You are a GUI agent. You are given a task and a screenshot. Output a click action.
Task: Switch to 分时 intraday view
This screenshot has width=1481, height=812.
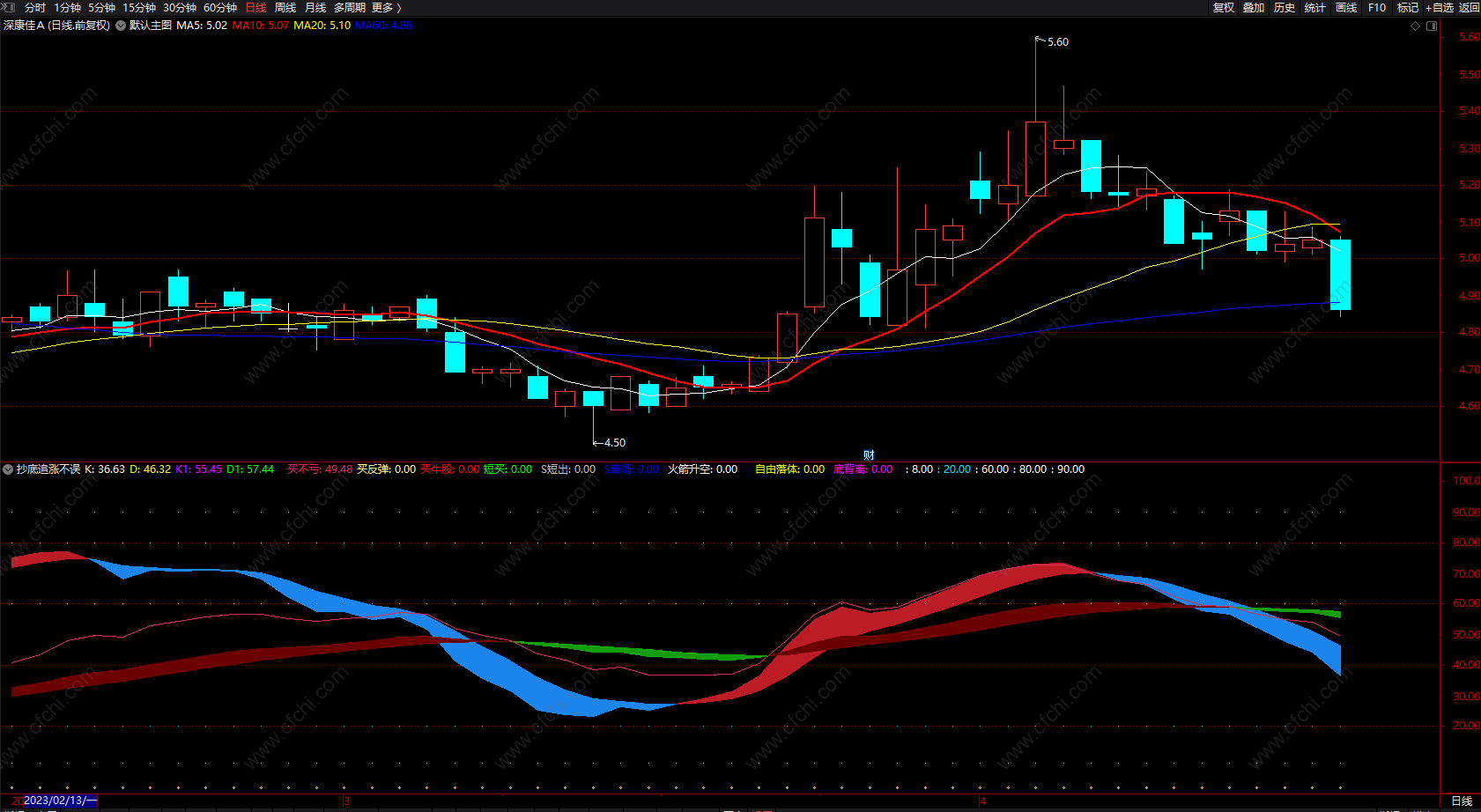pos(35,8)
